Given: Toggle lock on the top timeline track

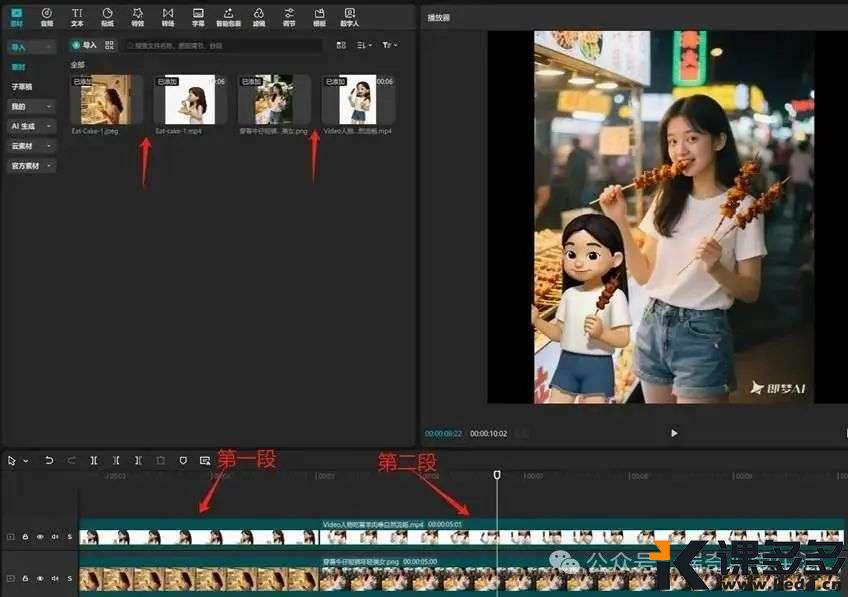Looking at the screenshot, I should coord(26,537).
